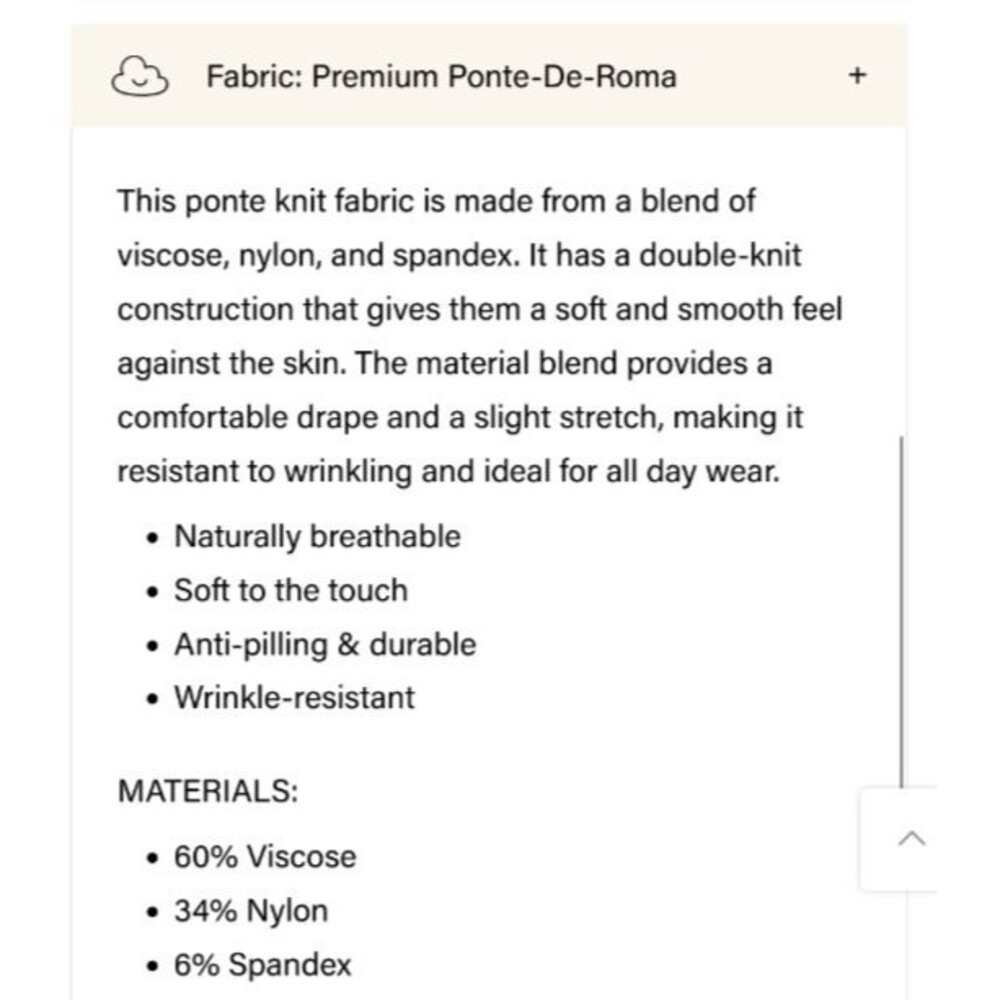Expand the Fabric section with plus icon
This screenshot has width=1000, height=1000.
pyautogui.click(x=857, y=75)
